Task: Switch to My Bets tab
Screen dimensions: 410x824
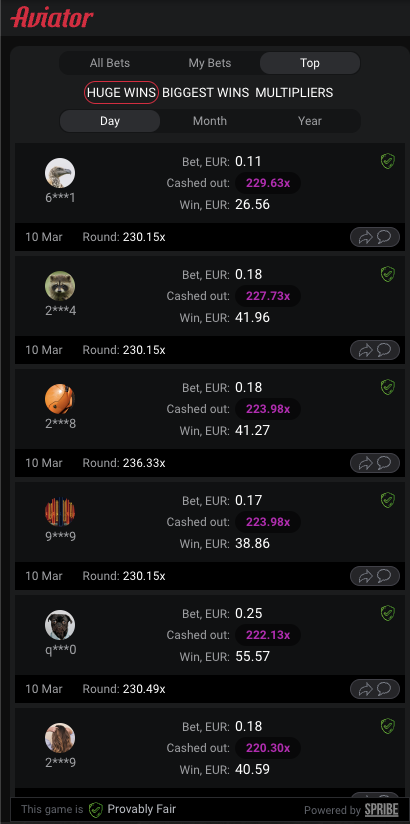Action: click(x=210, y=63)
